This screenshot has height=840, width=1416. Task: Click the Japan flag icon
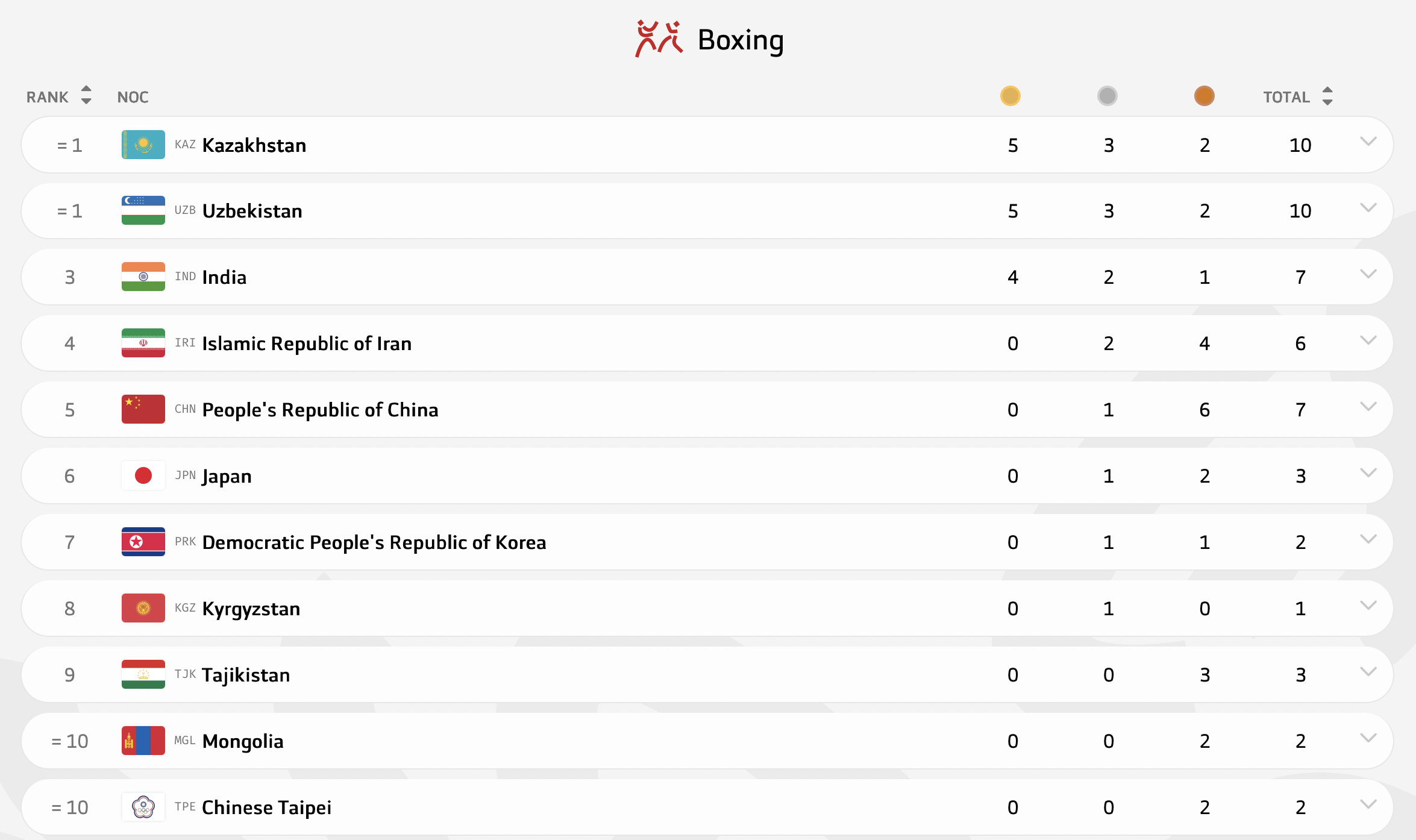tap(143, 475)
